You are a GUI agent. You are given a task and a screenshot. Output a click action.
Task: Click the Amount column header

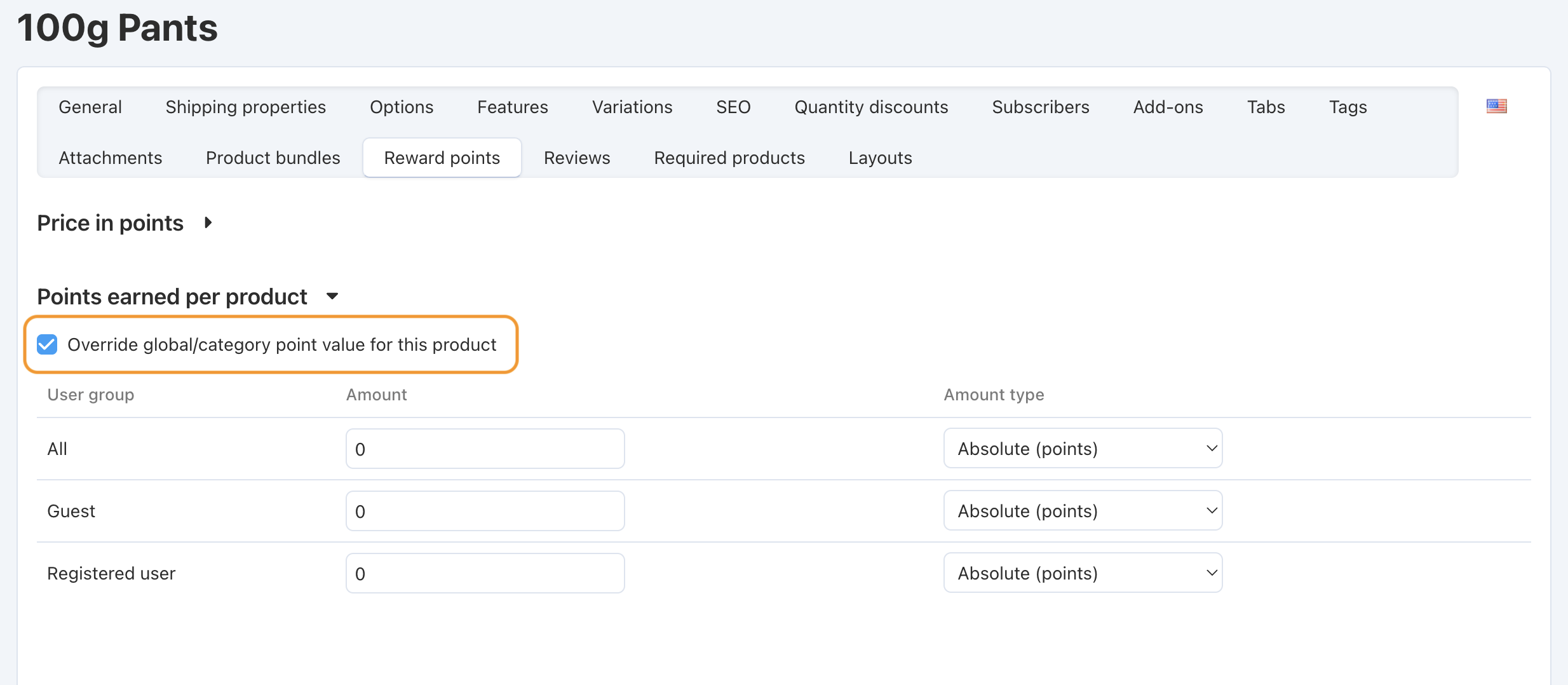click(x=377, y=395)
